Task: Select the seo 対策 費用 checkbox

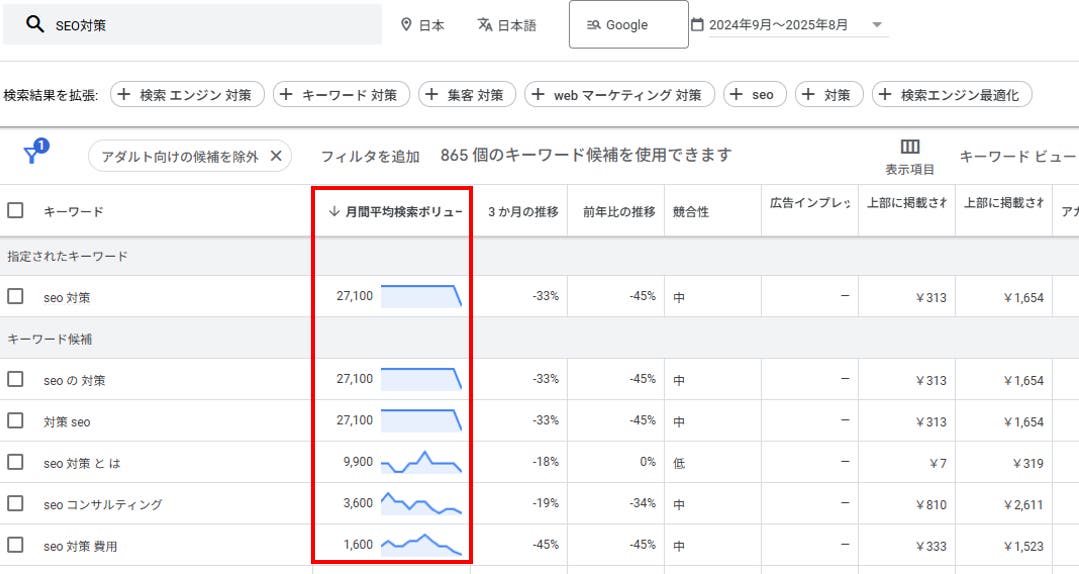Action: [15, 545]
